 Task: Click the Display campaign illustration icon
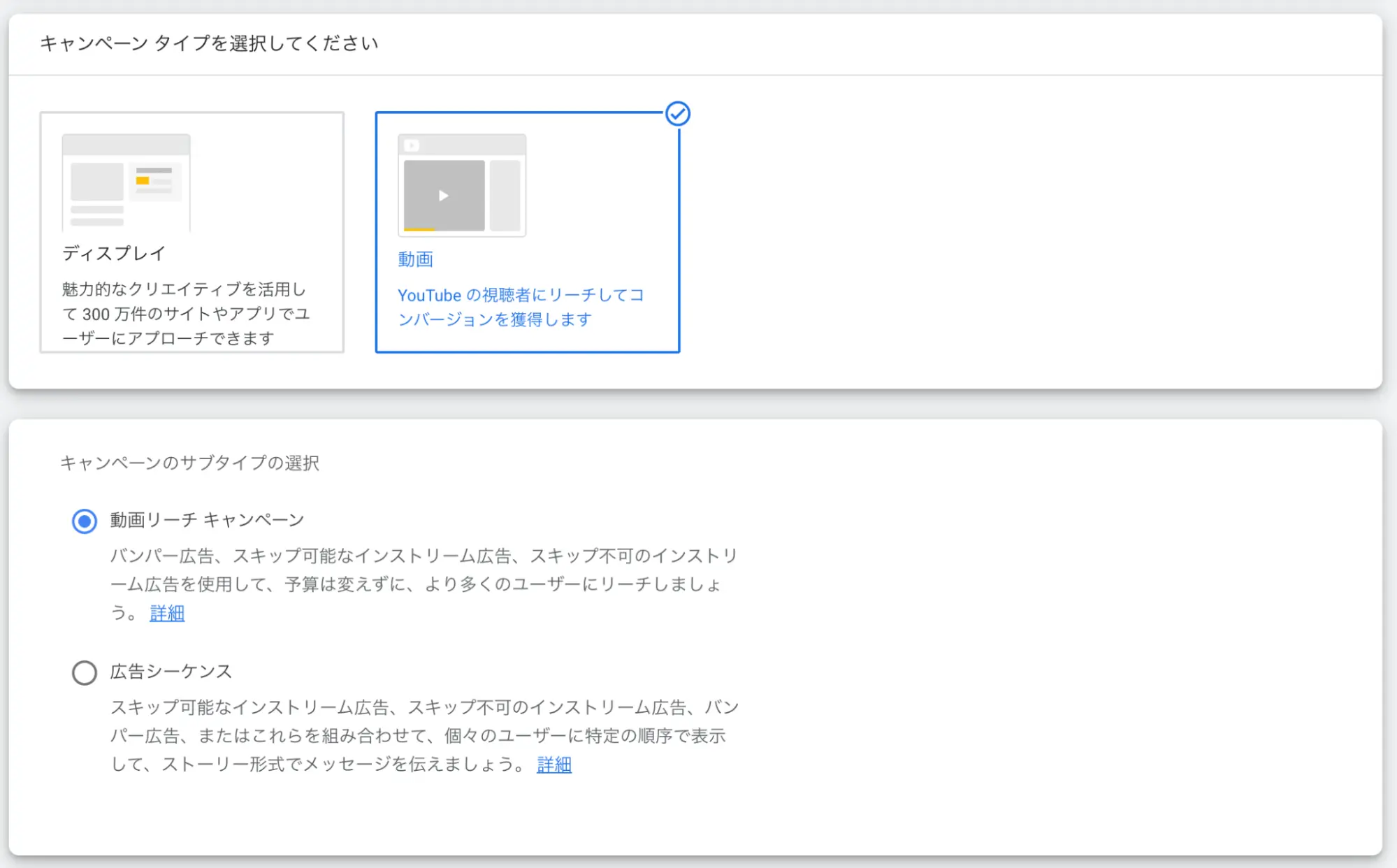(126, 183)
